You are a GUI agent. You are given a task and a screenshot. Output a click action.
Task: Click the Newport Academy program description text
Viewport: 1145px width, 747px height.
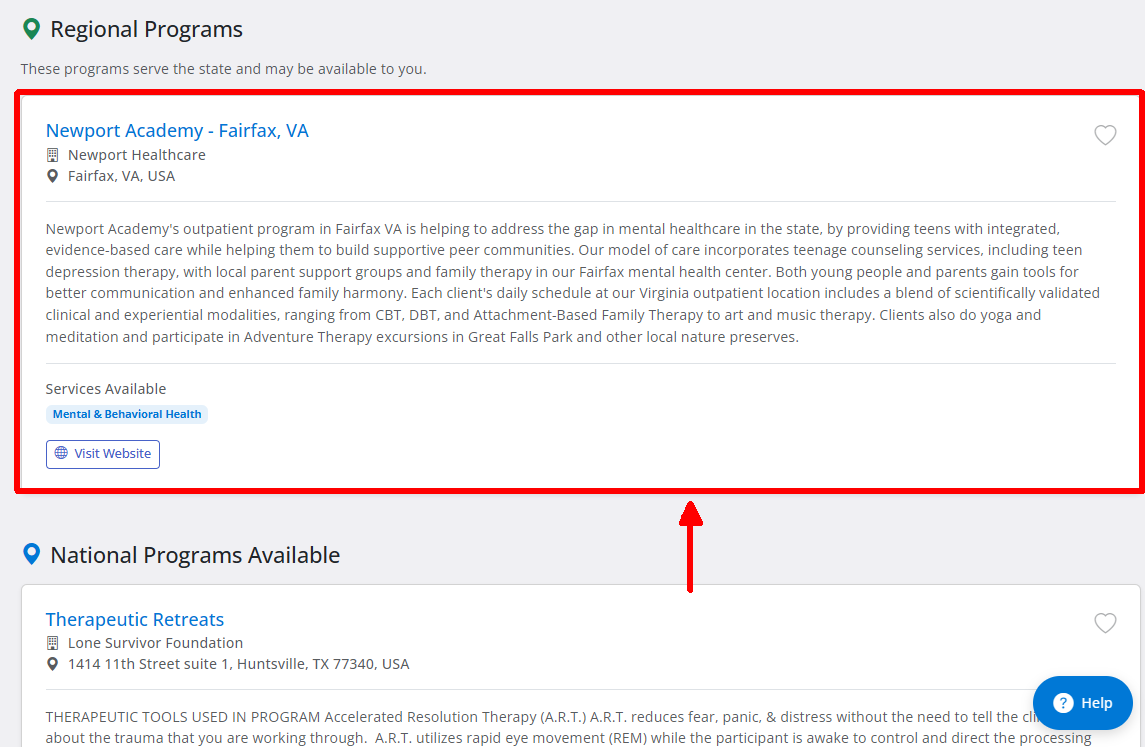(573, 283)
